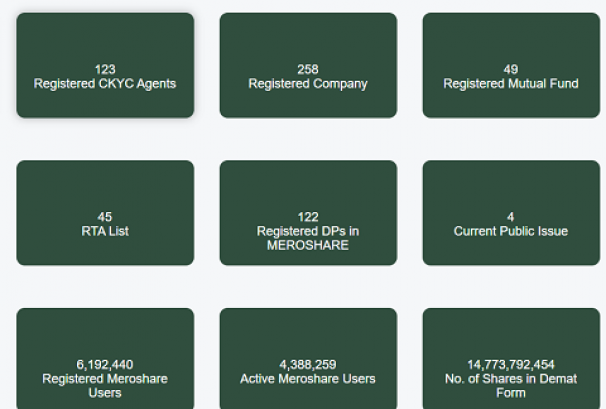Open No. of Shares in Demat Form card

coord(511,360)
